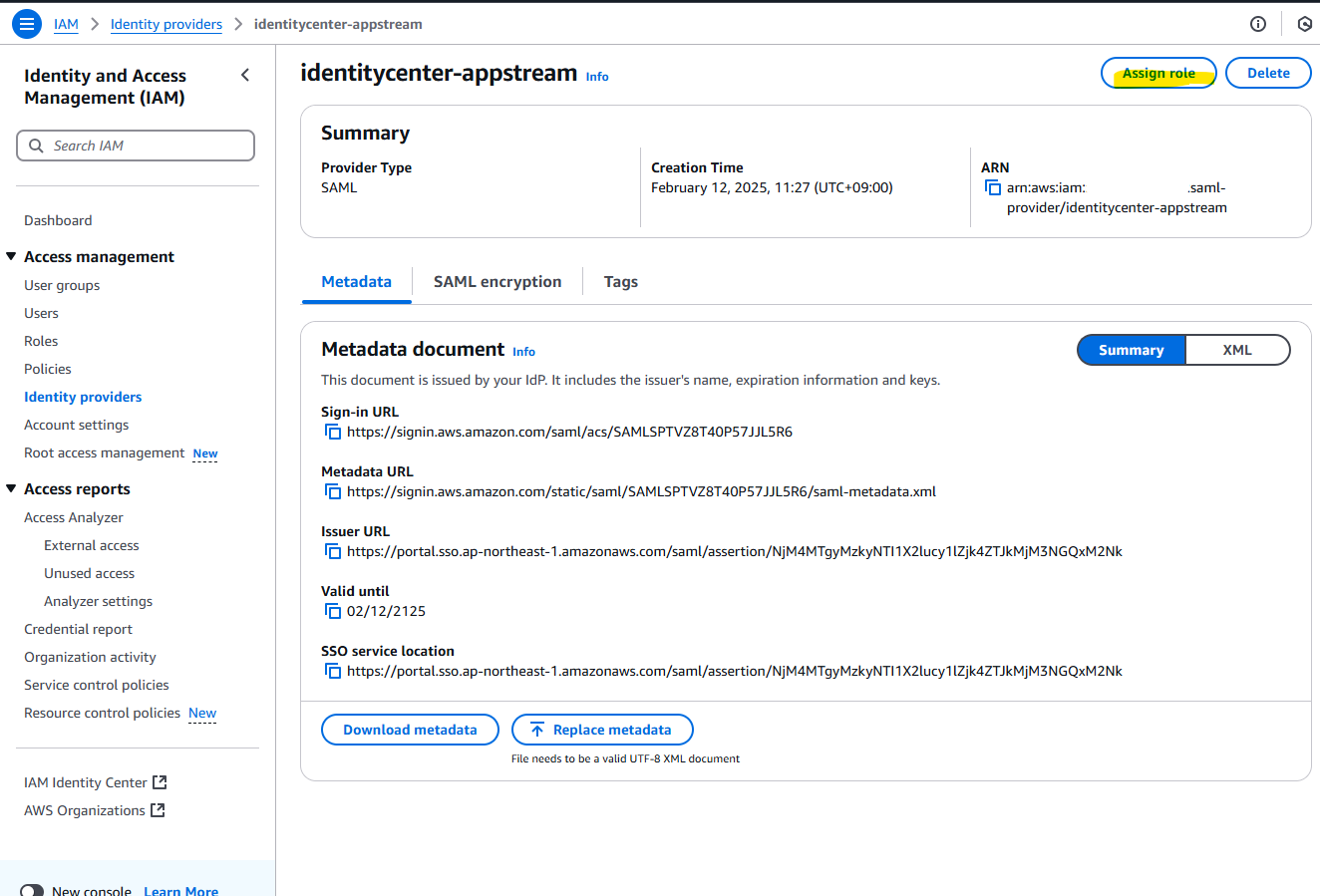Screen dimensions: 1320x896
Task: Open Users in the sidebar
Action: click(41, 313)
